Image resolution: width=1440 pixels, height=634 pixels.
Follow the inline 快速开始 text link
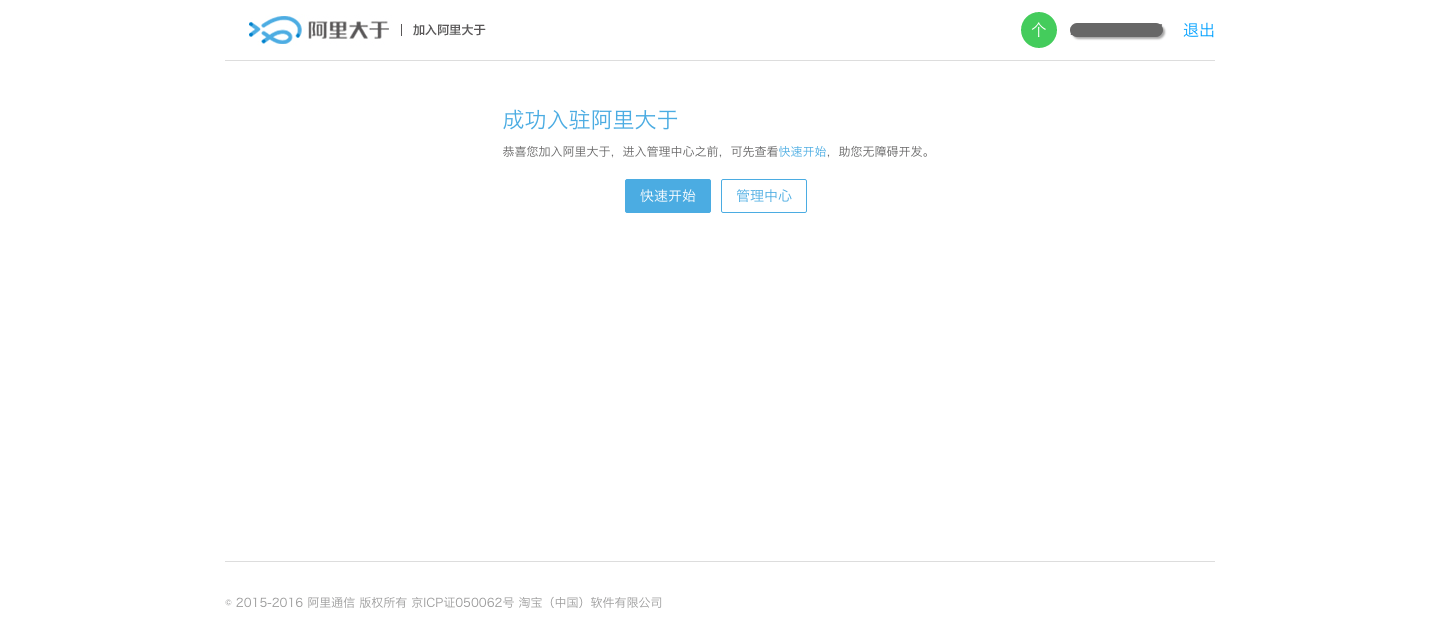(x=802, y=152)
